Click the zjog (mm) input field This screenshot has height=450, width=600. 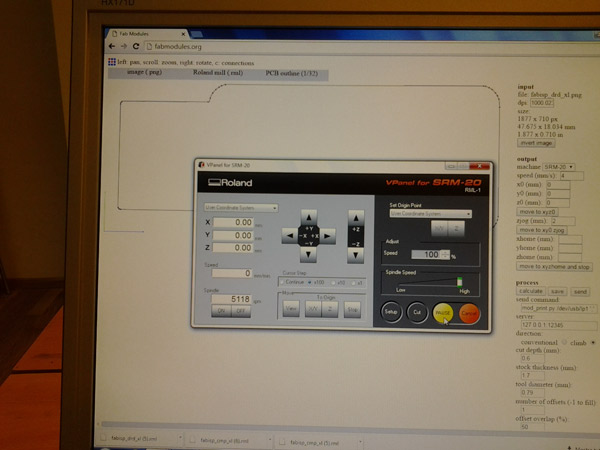tap(563, 221)
